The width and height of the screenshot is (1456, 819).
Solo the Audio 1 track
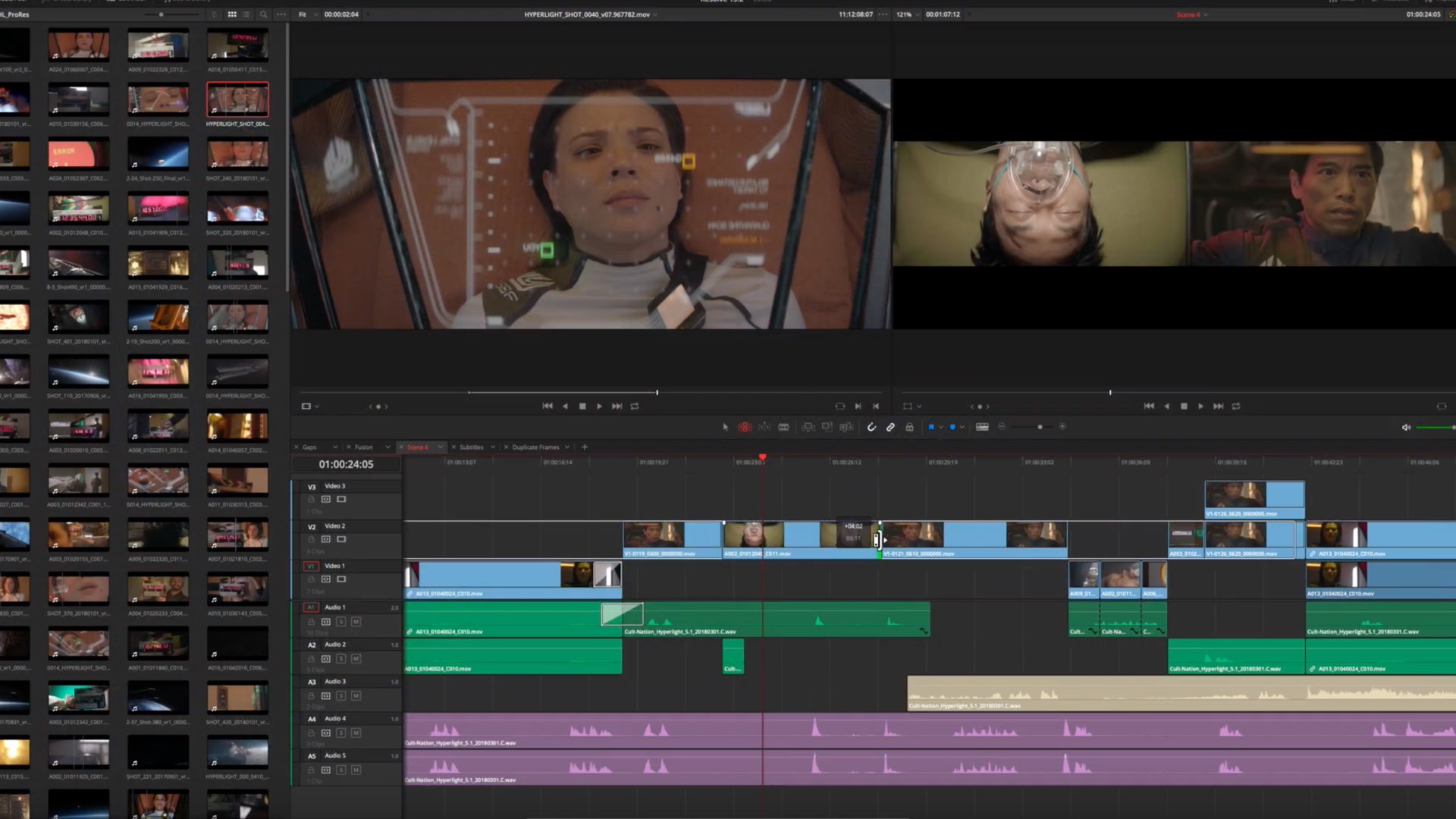click(x=340, y=622)
